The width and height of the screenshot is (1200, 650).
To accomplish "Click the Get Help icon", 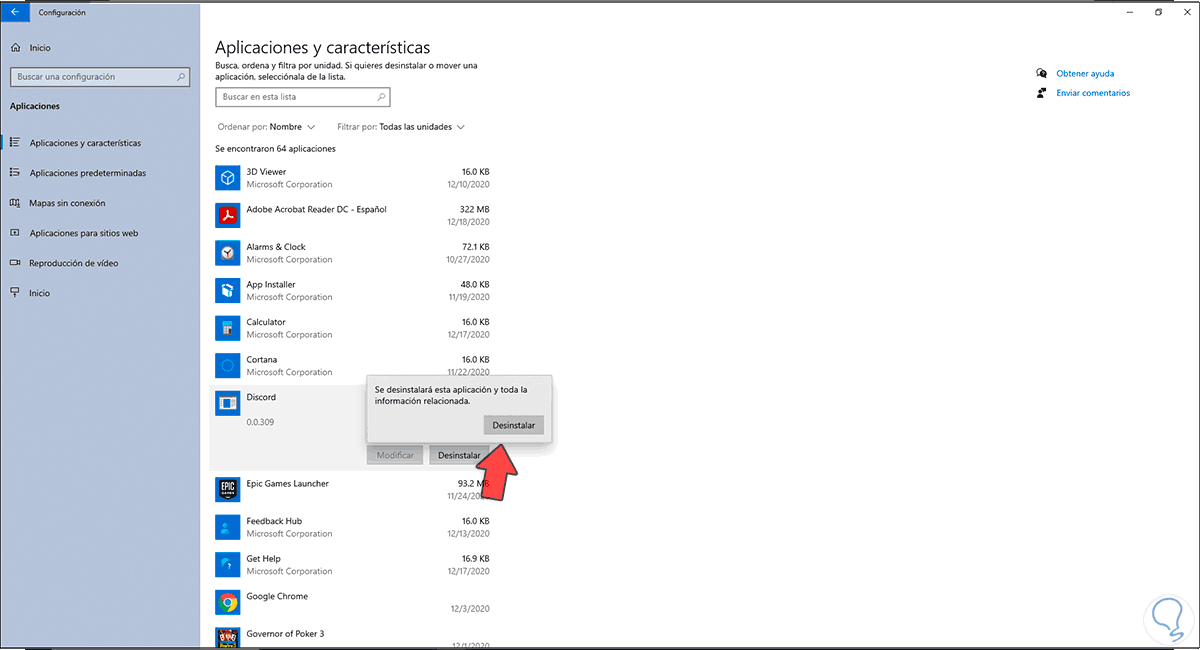I will [228, 565].
